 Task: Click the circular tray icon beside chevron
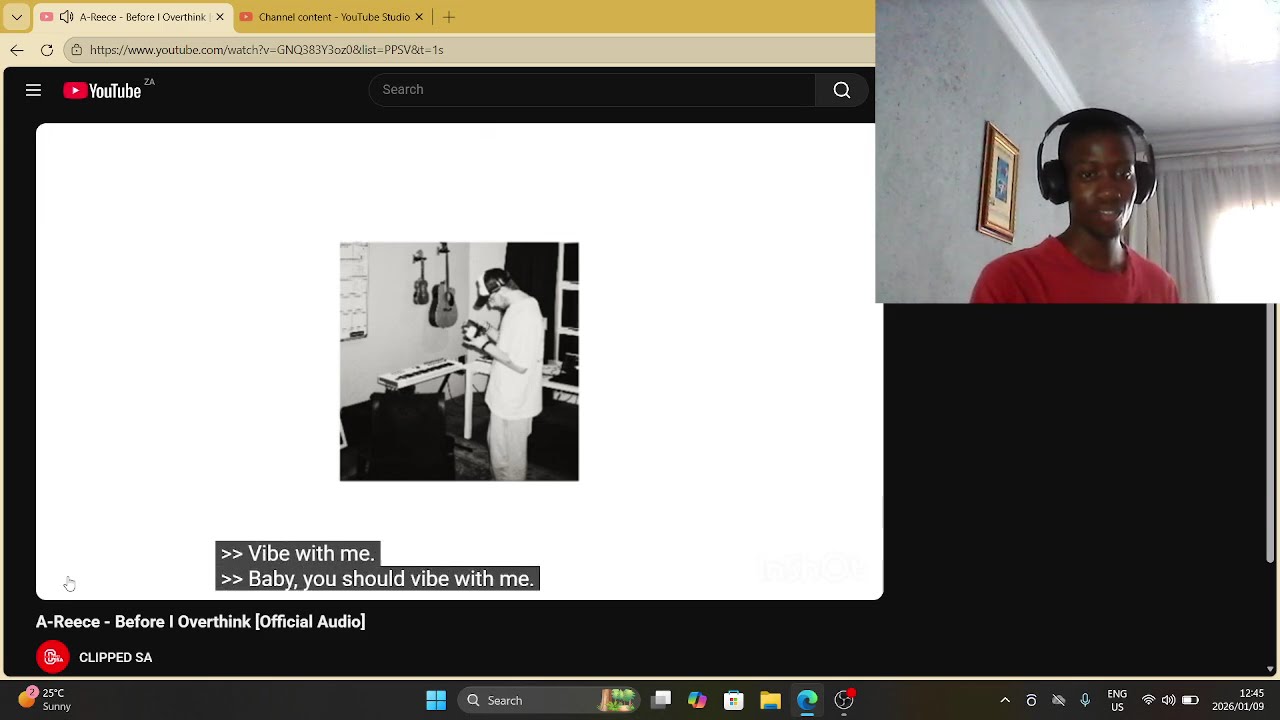[x=1031, y=700]
